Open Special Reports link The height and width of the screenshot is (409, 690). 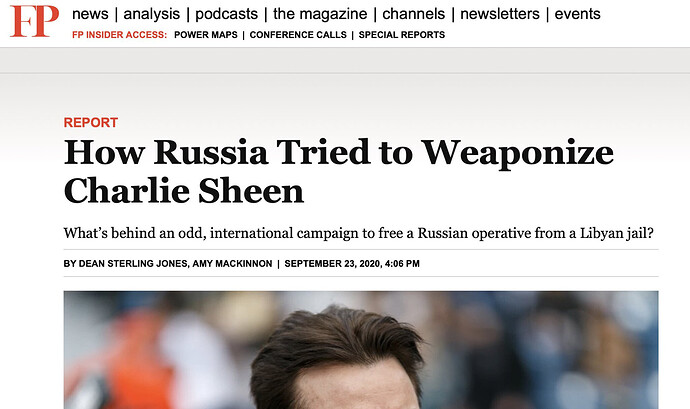click(402, 35)
